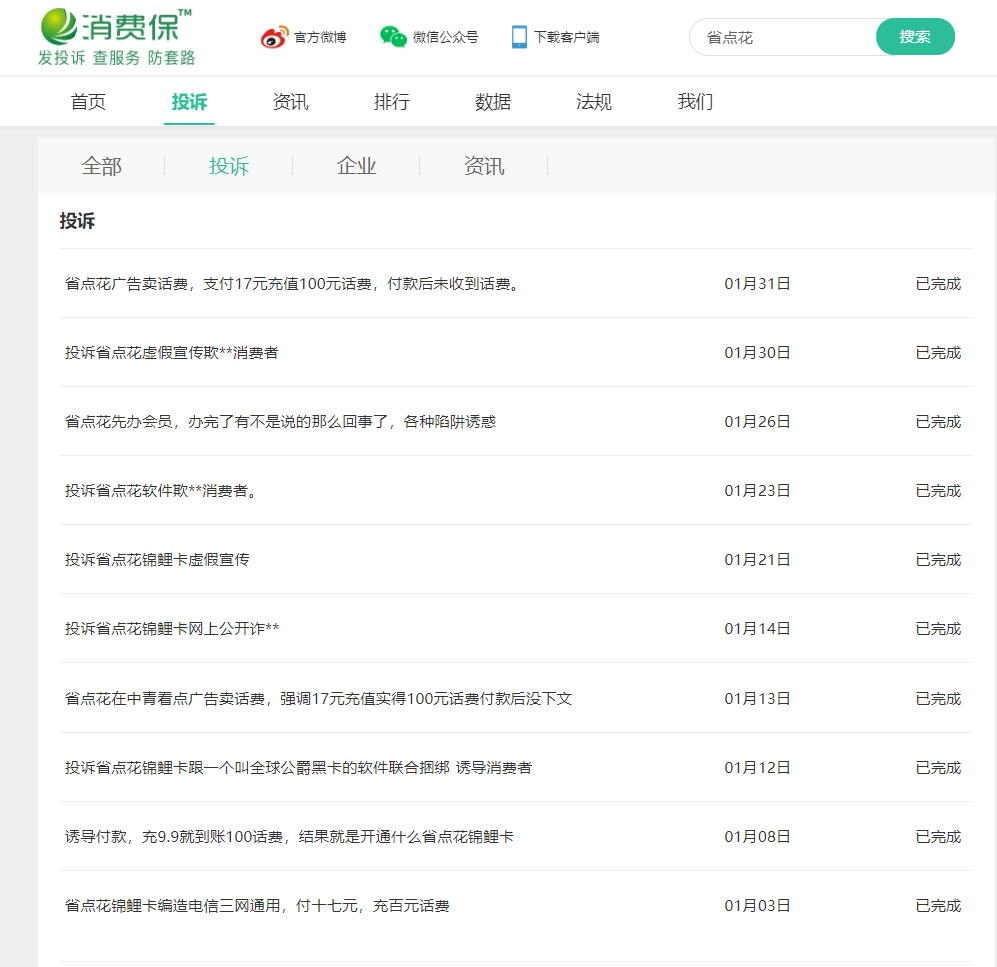Click 已完成 status of 01月26日 complaint
The image size is (997, 967).
coord(938,422)
